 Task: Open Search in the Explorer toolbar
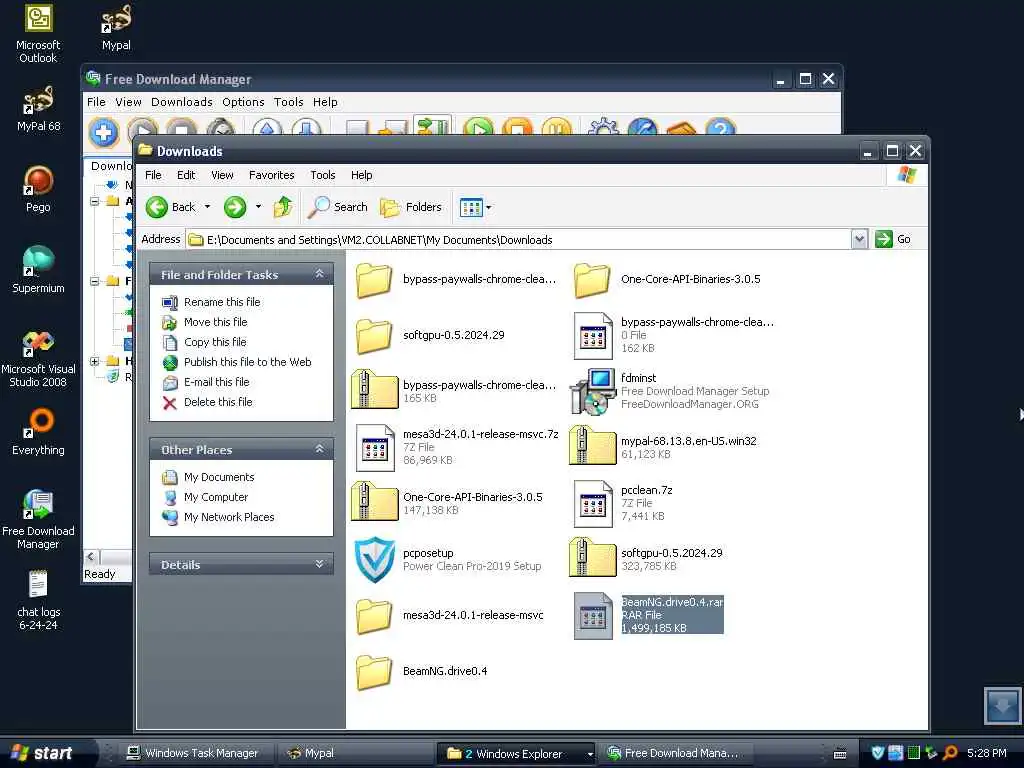(338, 207)
